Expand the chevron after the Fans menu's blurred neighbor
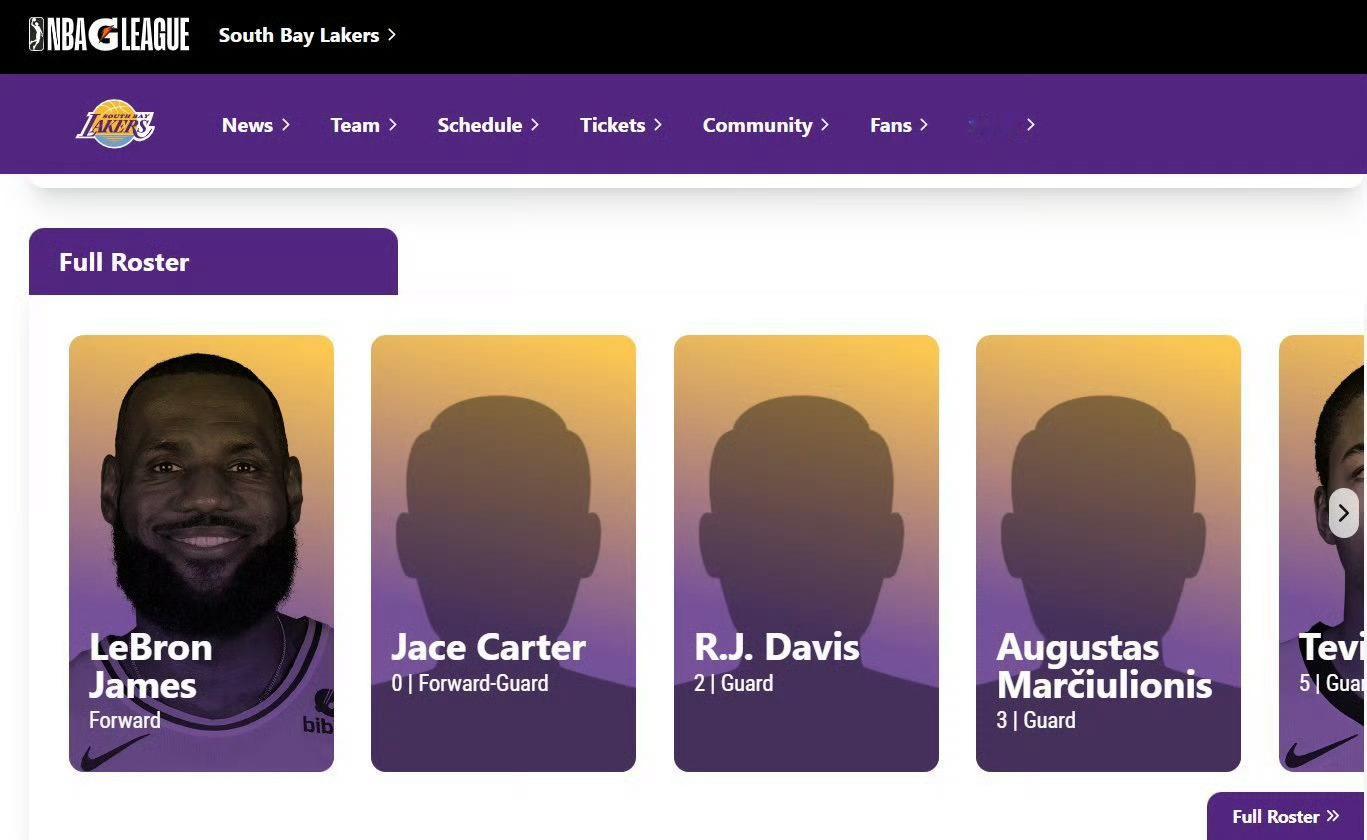 tap(1031, 125)
